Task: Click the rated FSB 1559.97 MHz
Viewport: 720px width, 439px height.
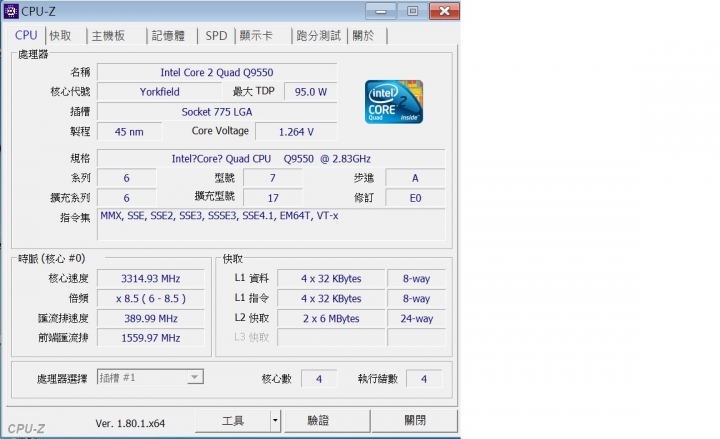Action: [x=151, y=338]
